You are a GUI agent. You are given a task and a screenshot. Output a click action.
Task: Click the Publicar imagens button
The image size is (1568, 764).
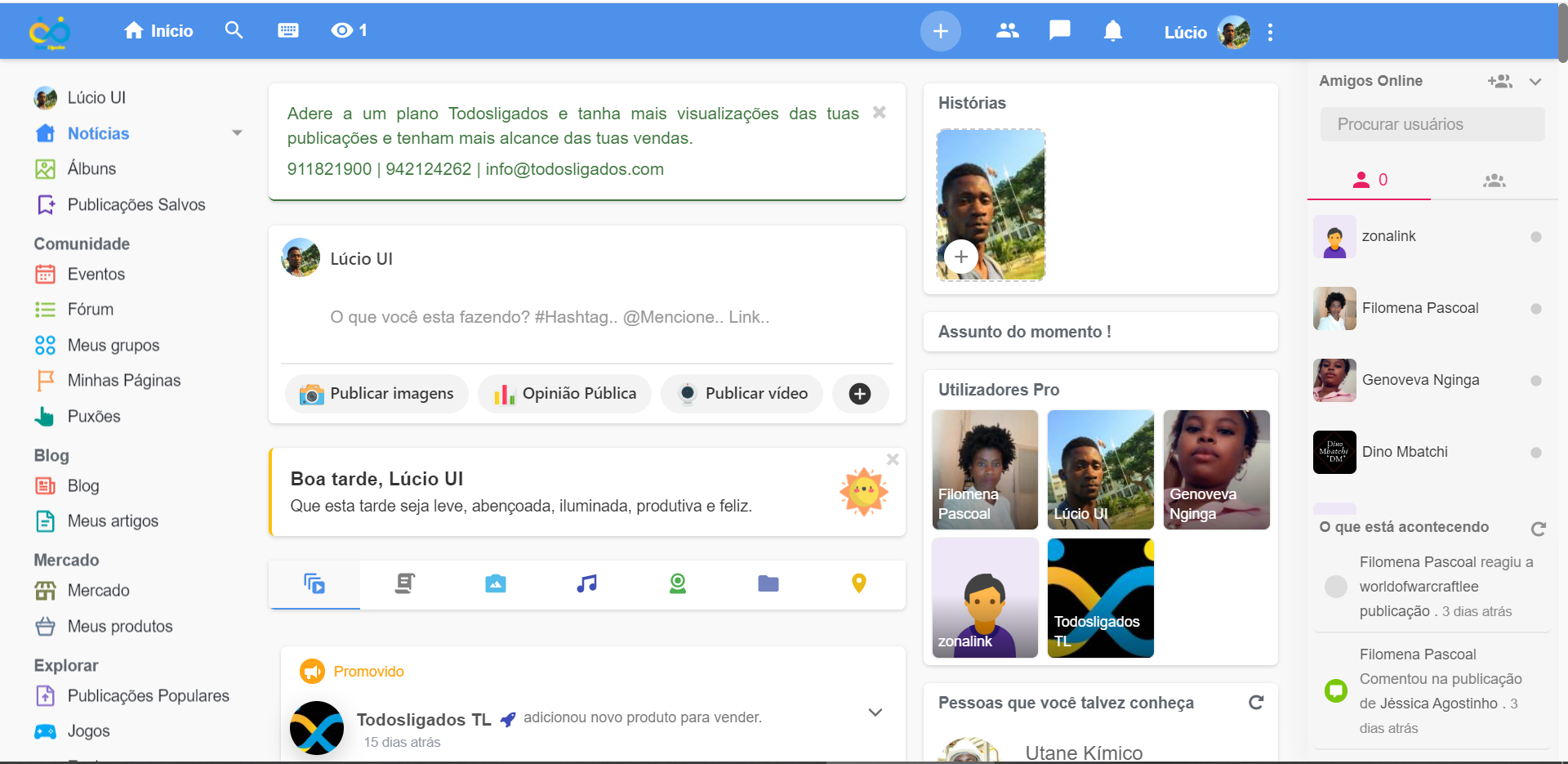pos(376,394)
